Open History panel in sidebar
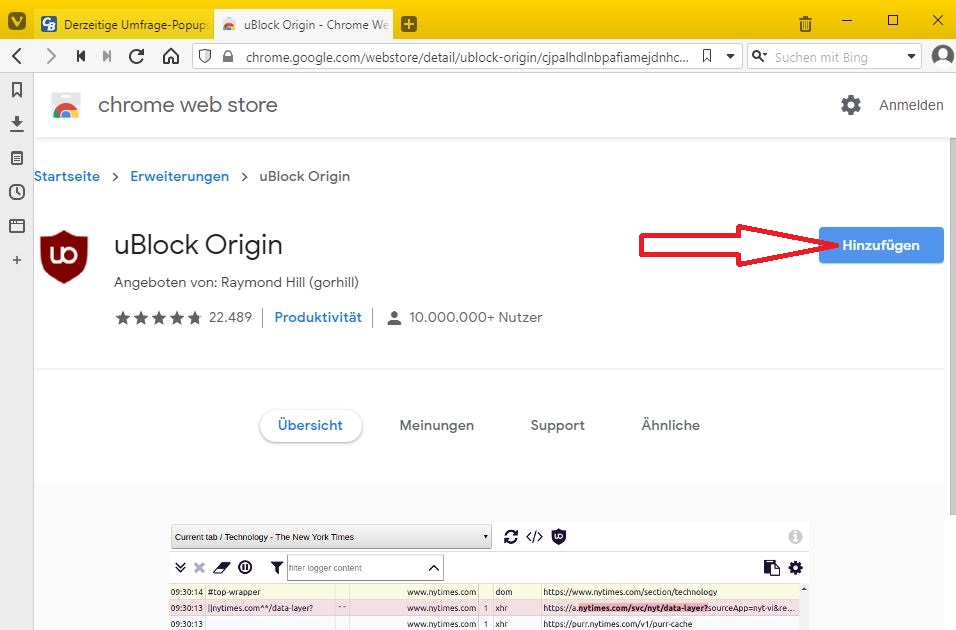 point(17,192)
